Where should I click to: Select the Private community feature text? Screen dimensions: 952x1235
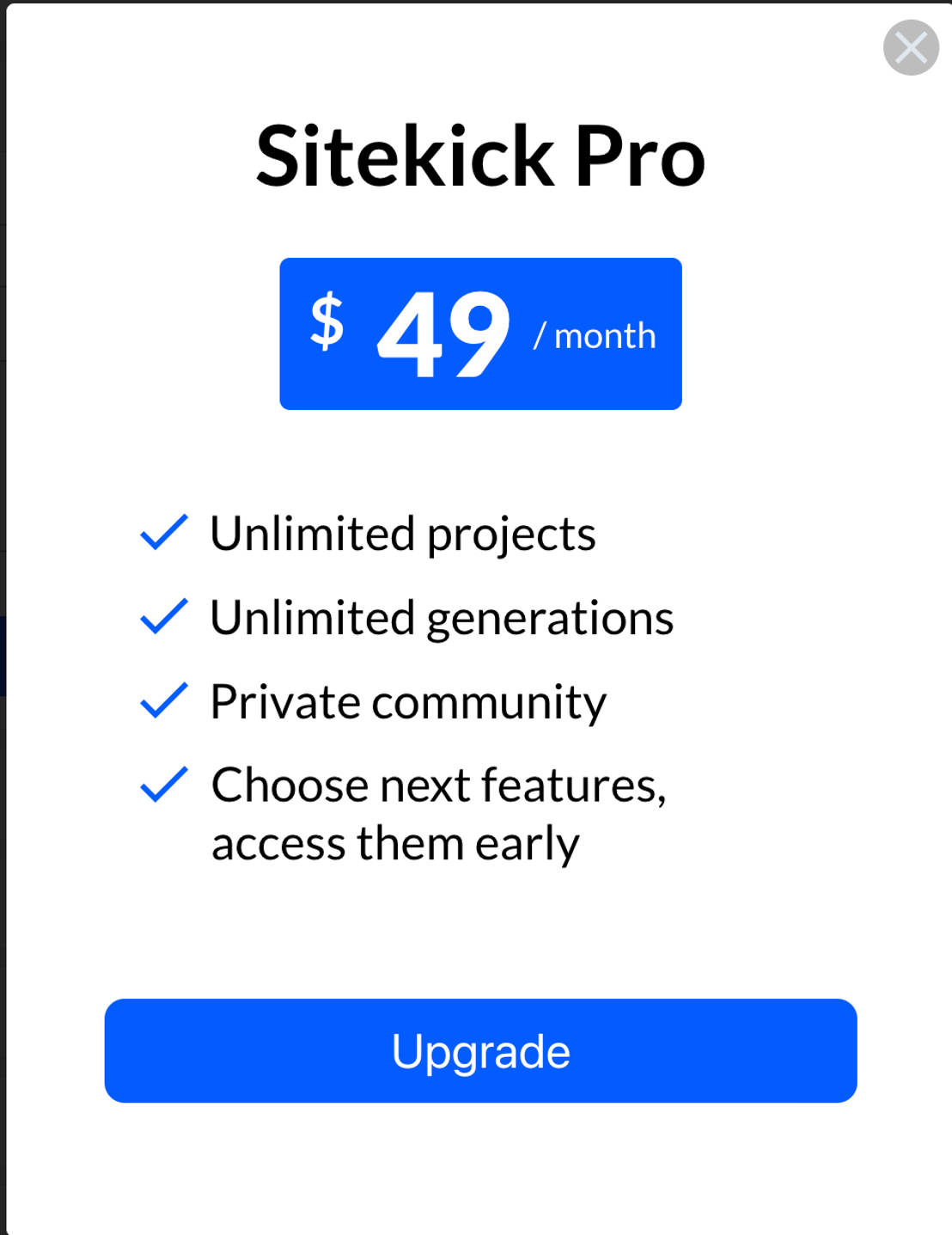point(408,700)
